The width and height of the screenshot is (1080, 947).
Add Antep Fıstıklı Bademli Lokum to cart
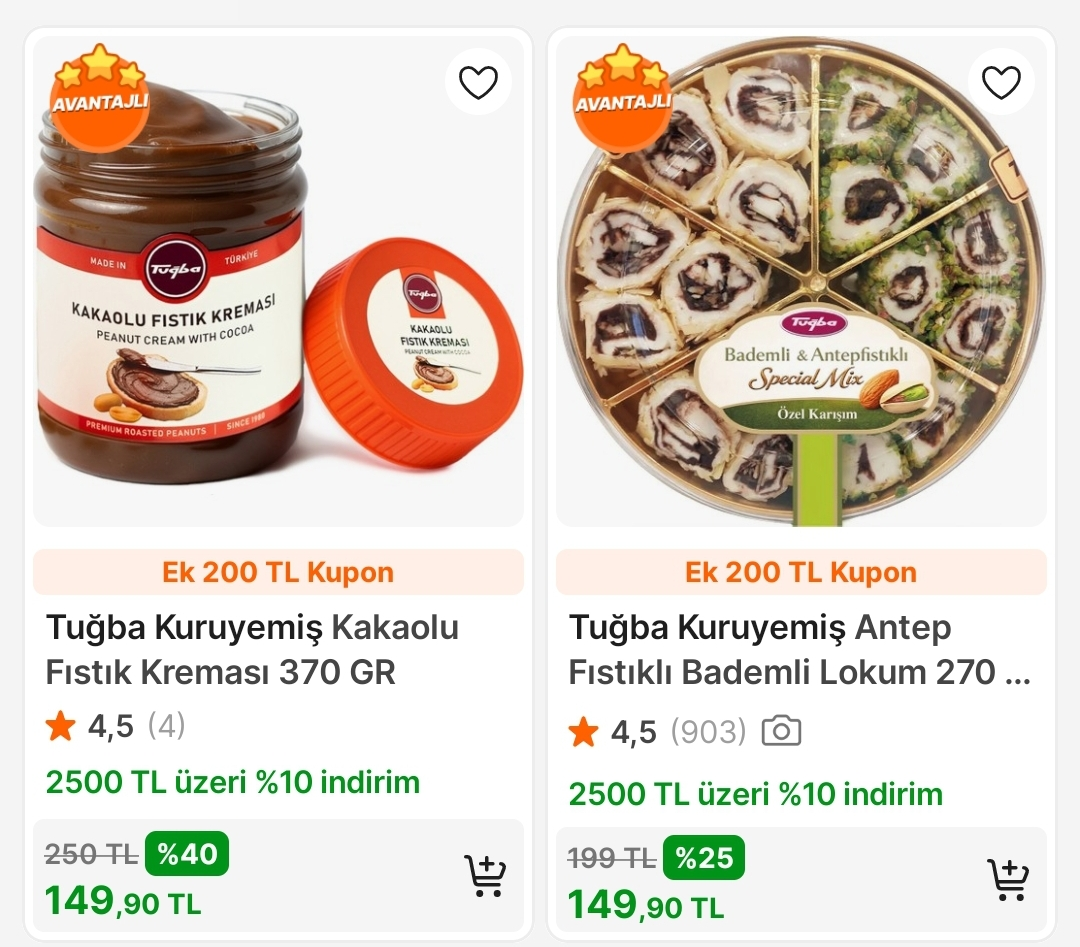1009,880
